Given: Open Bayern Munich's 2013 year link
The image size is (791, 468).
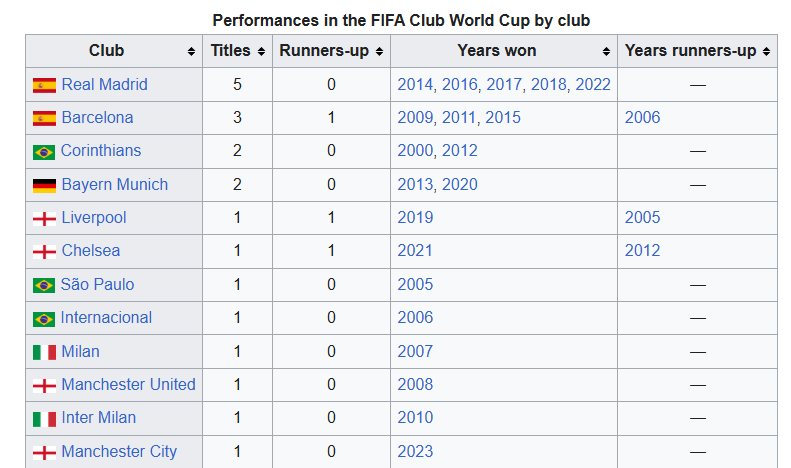Looking at the screenshot, I should click(x=414, y=184).
